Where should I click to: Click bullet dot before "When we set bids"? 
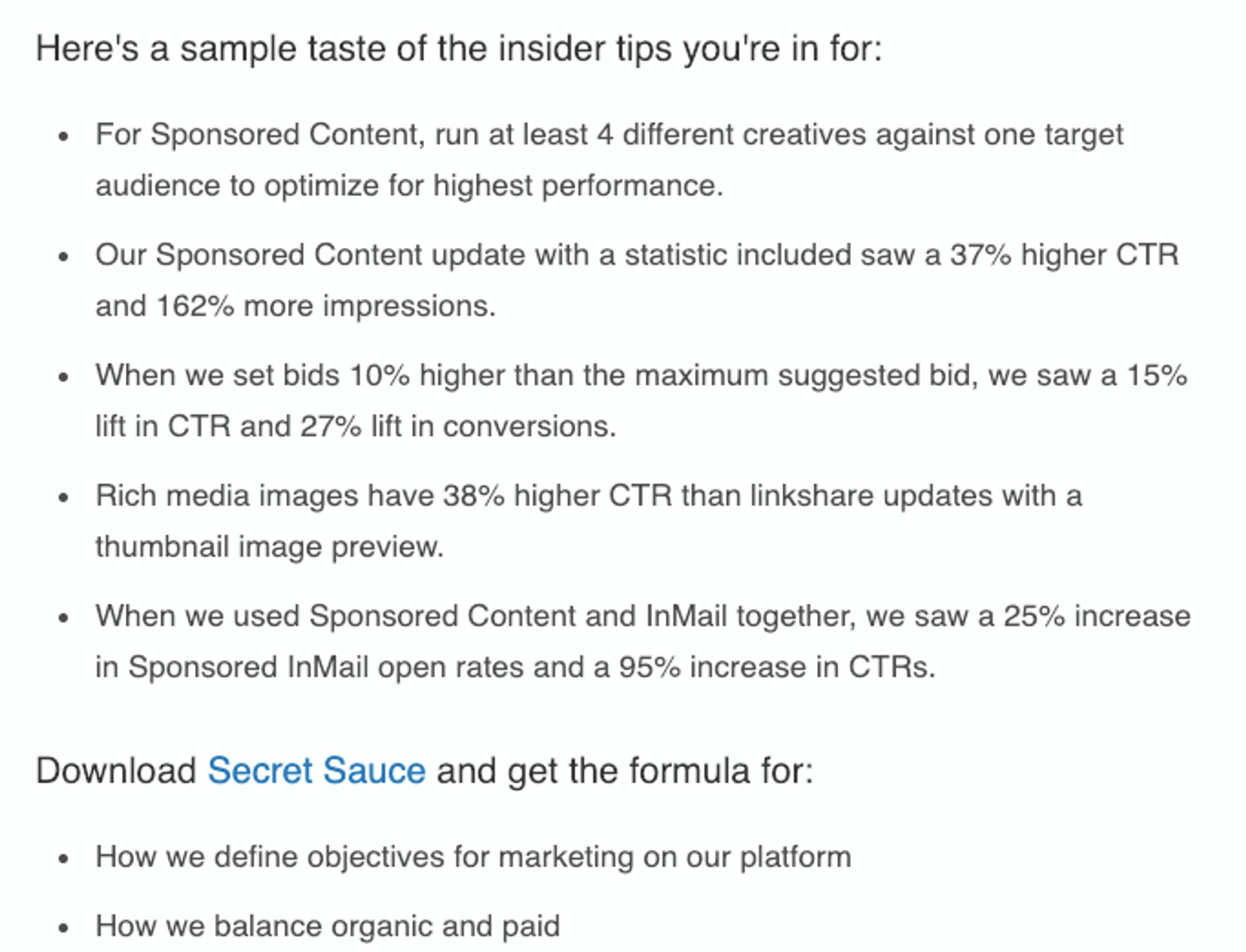click(63, 377)
